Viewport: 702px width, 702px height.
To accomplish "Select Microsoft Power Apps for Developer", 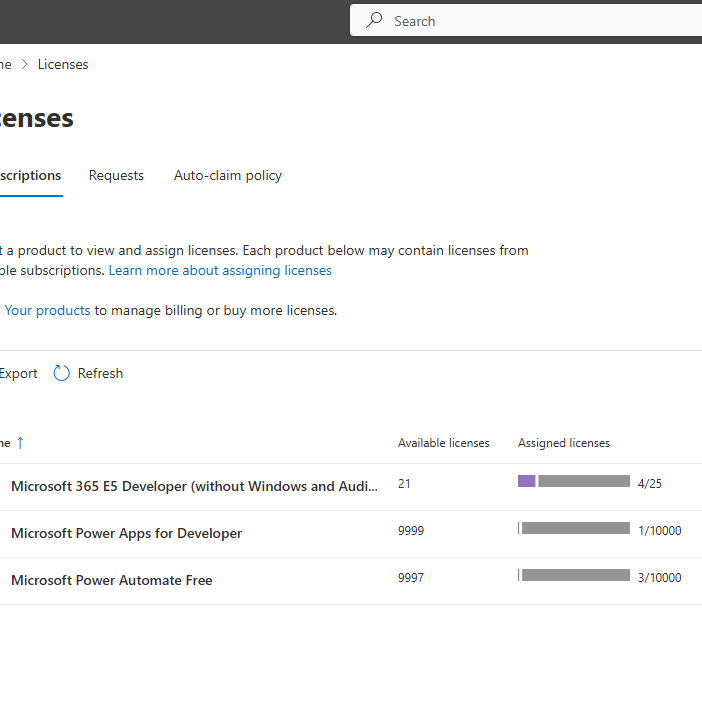I will [126, 533].
